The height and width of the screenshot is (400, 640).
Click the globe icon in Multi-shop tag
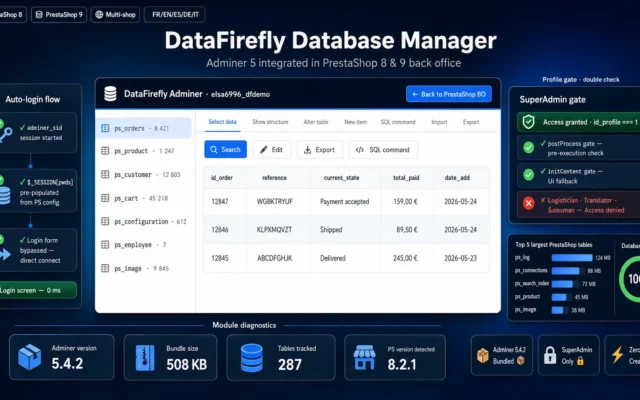pos(99,15)
